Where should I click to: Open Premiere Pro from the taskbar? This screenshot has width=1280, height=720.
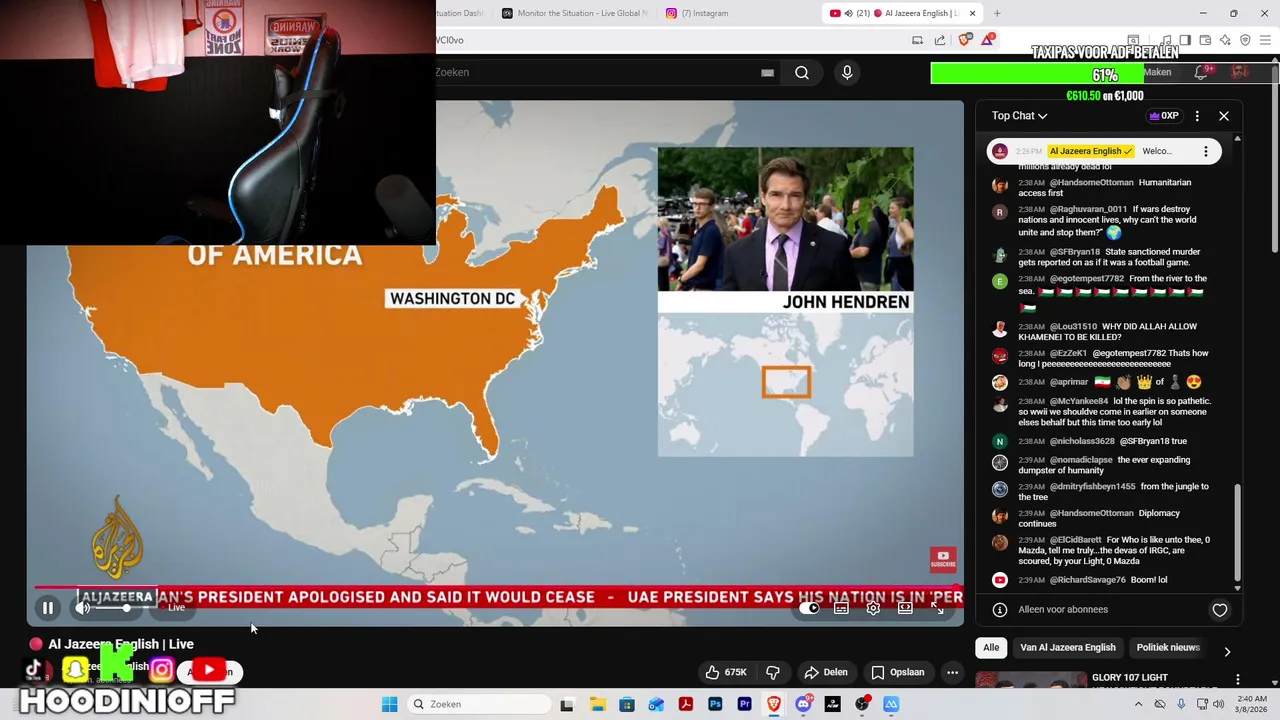(x=744, y=704)
